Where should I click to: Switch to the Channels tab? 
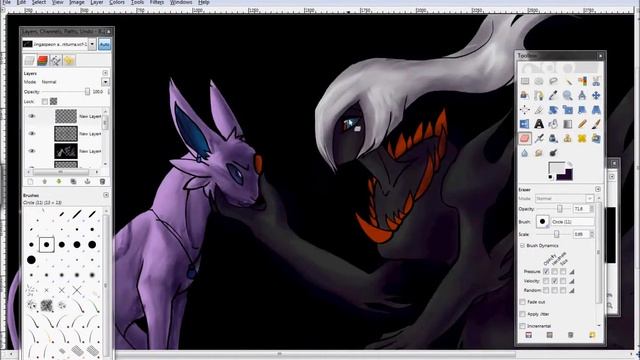(x=43, y=60)
